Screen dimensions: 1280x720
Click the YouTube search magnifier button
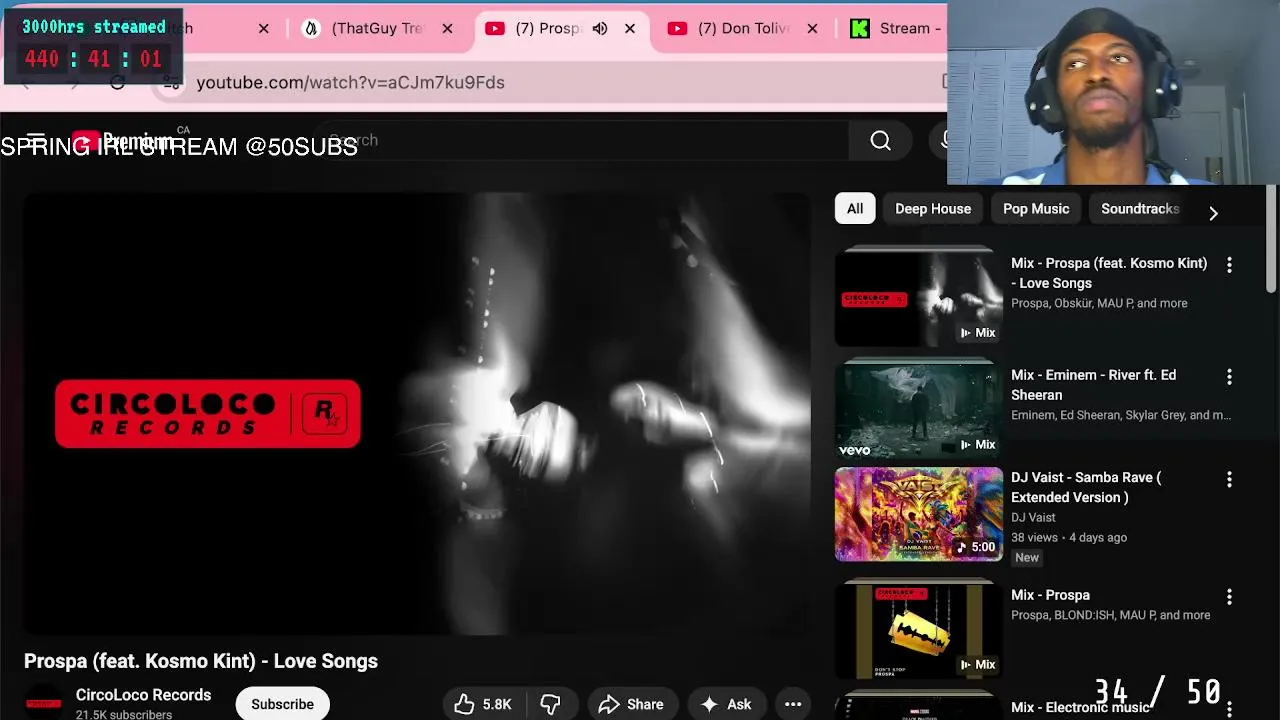880,141
